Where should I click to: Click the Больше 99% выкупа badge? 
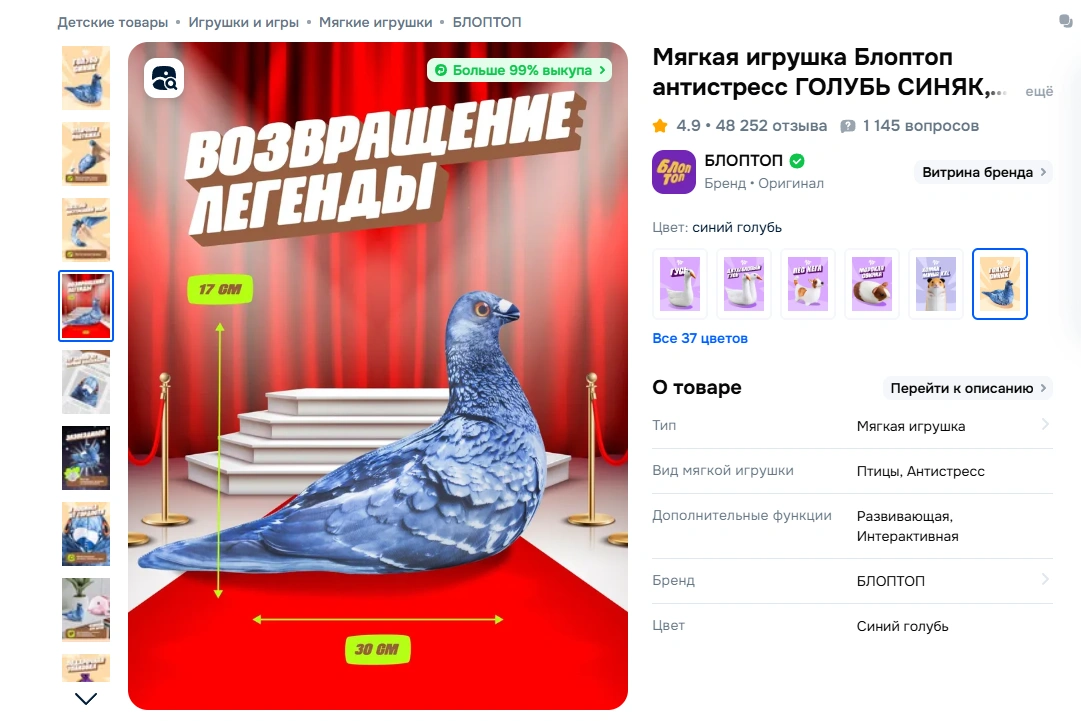[519, 70]
